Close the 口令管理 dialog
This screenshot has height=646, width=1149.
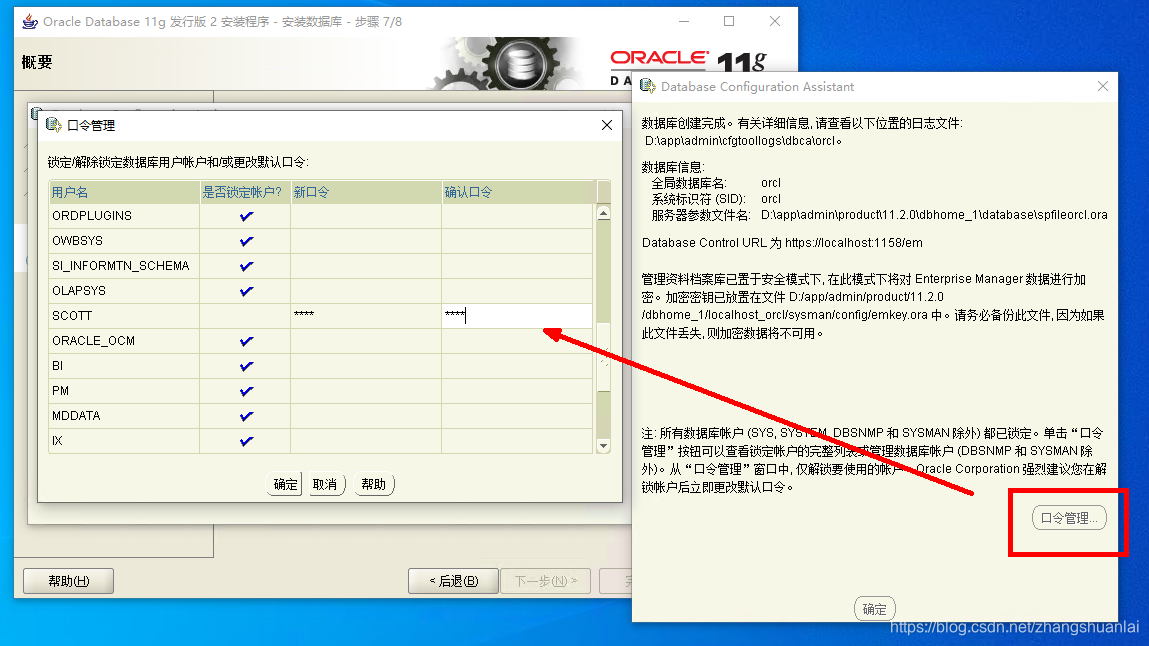(607, 125)
